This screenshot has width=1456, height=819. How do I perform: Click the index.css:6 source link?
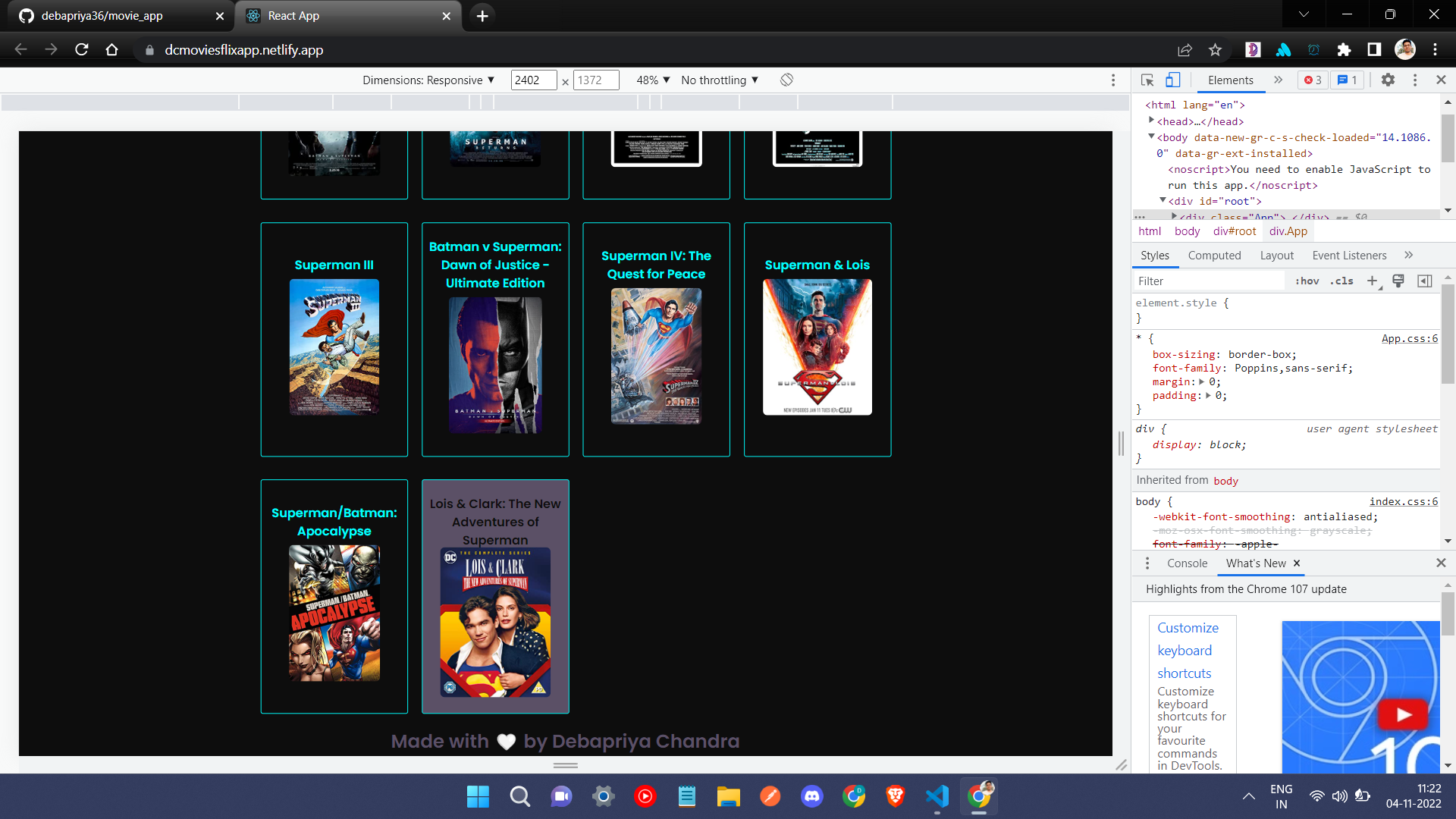(1403, 501)
